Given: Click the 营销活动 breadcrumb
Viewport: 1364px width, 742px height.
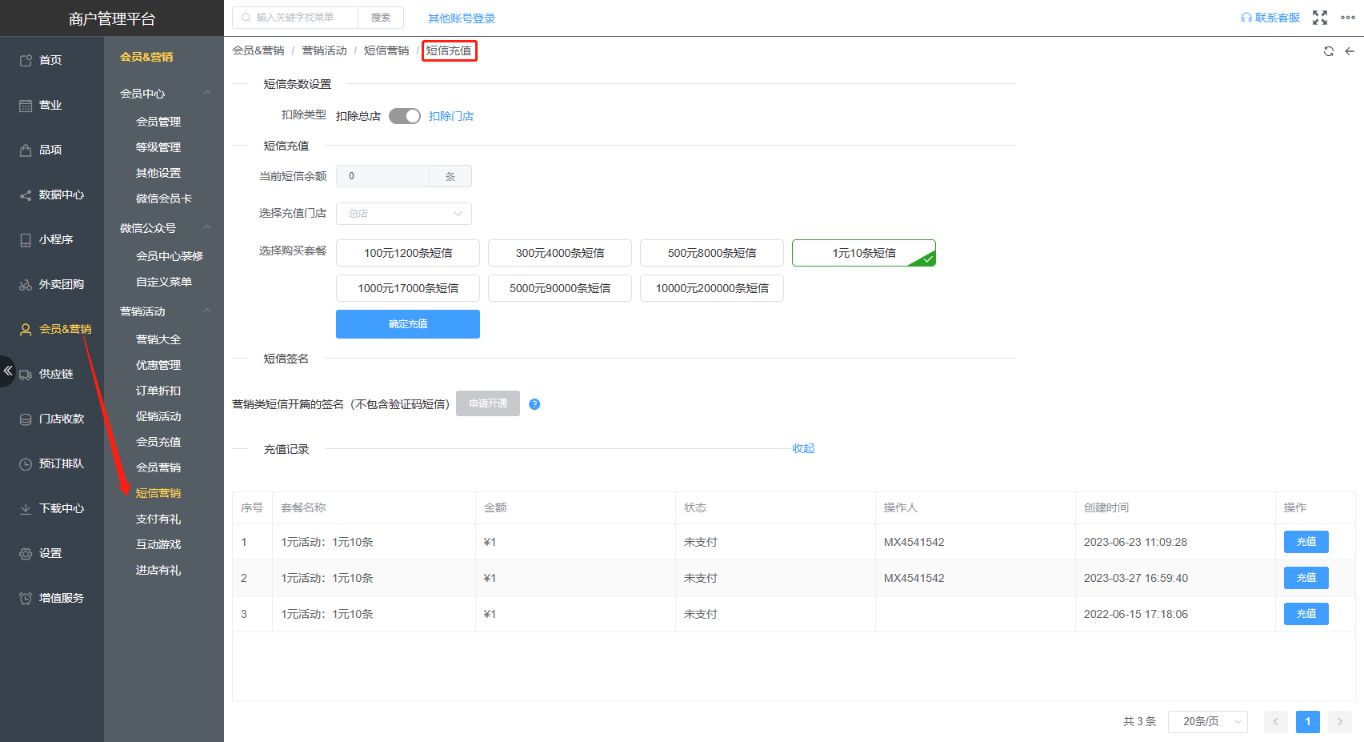Looking at the screenshot, I should coord(324,50).
